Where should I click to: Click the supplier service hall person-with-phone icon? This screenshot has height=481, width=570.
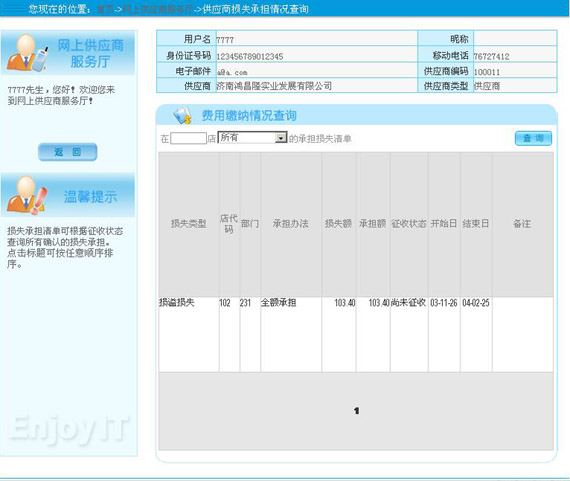tap(28, 53)
